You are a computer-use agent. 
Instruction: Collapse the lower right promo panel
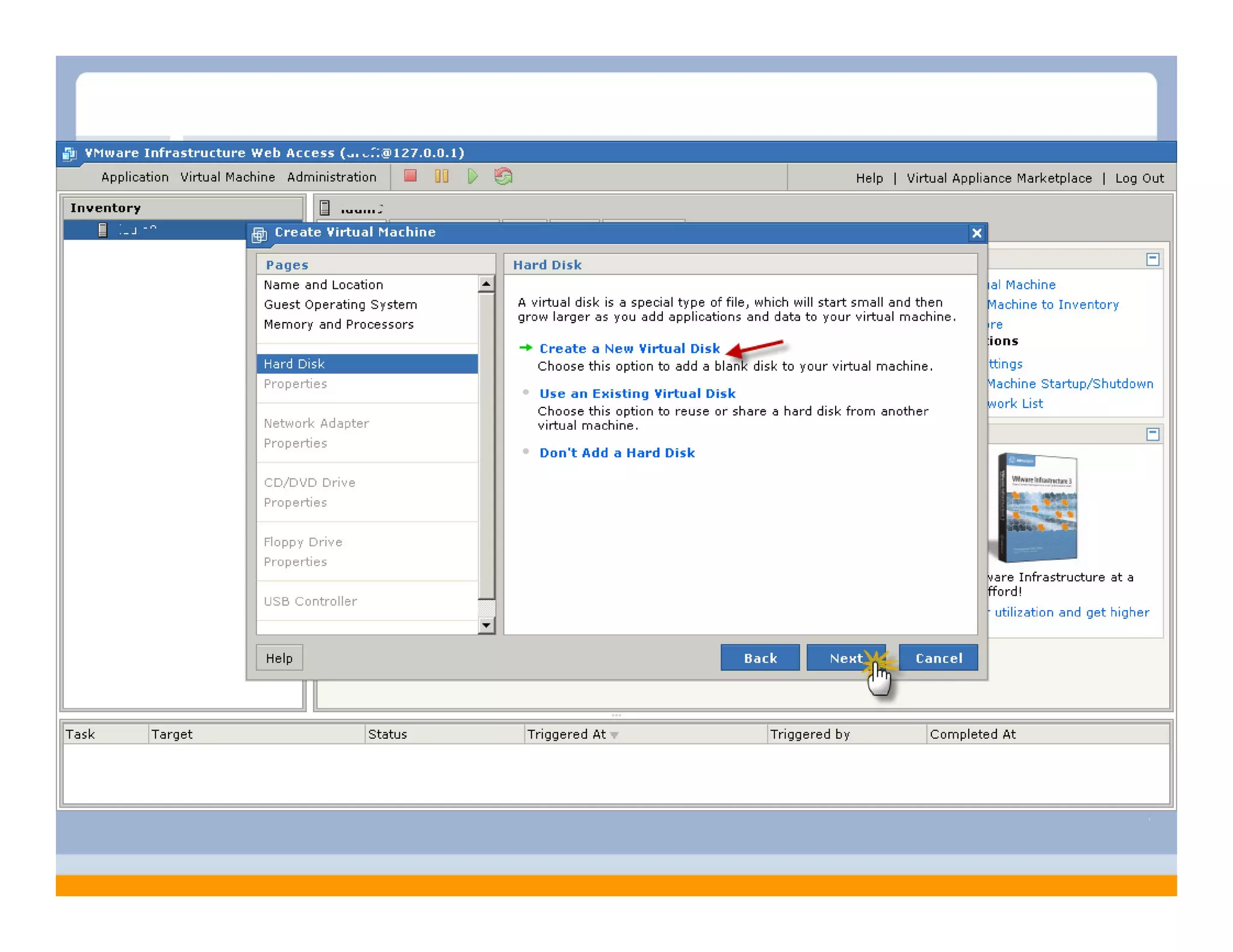click(1152, 434)
